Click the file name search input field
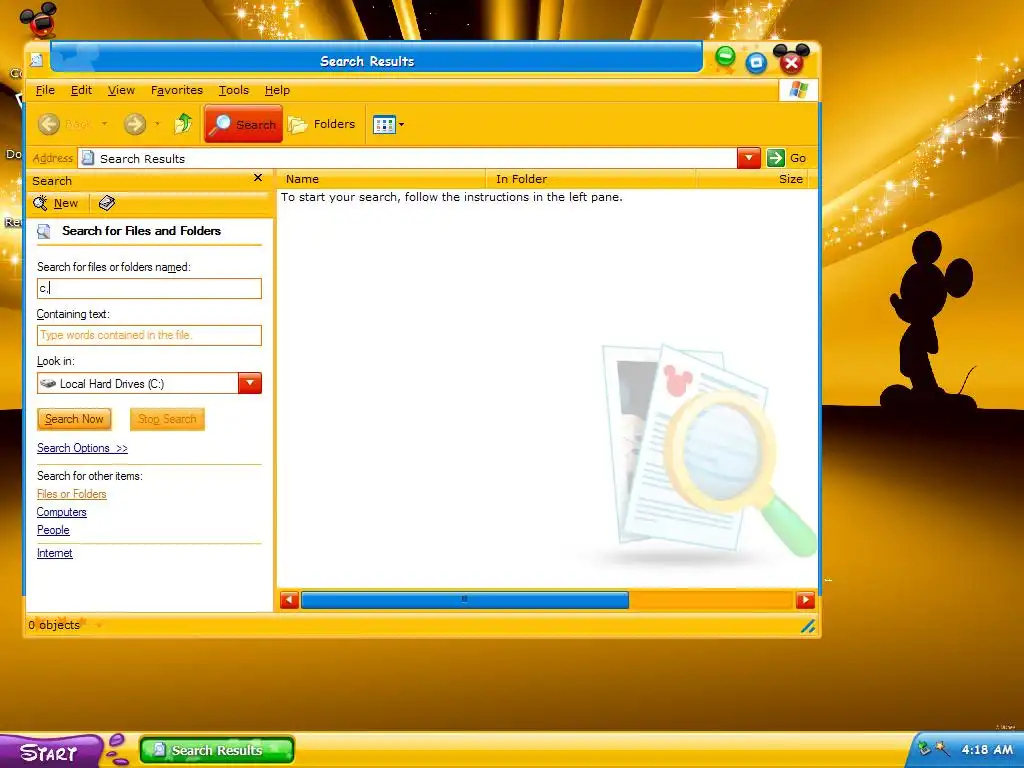 (x=150, y=289)
